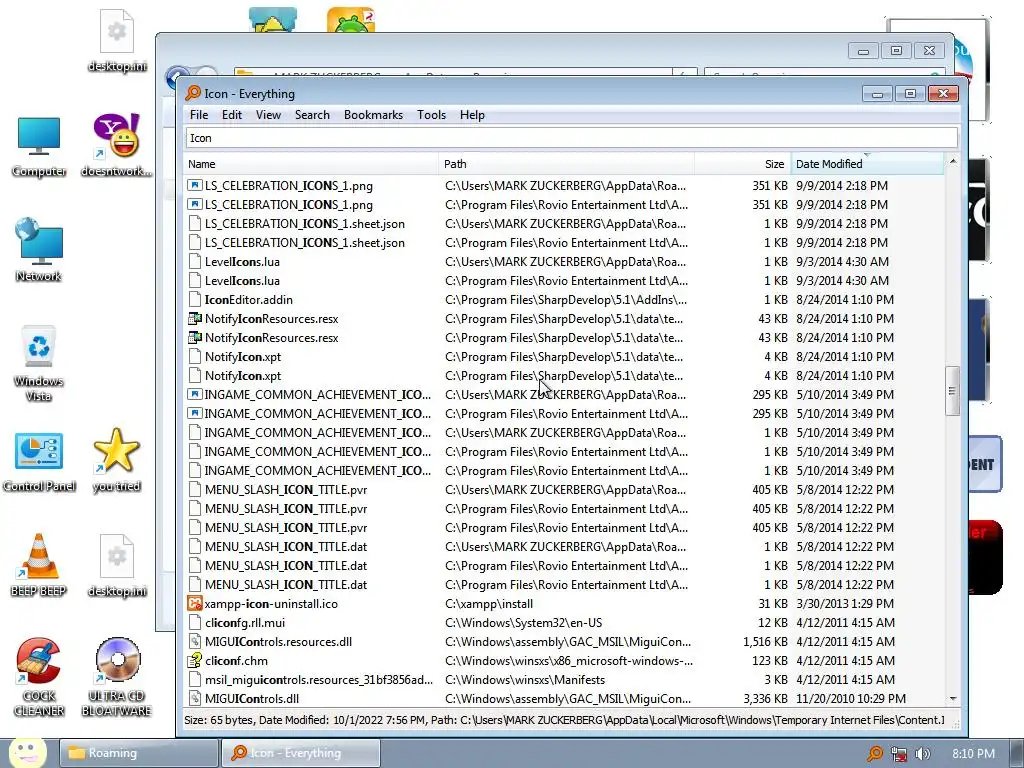The height and width of the screenshot is (768, 1024).
Task: Select the cliconfg.rll.mui file name
Action: (245, 622)
